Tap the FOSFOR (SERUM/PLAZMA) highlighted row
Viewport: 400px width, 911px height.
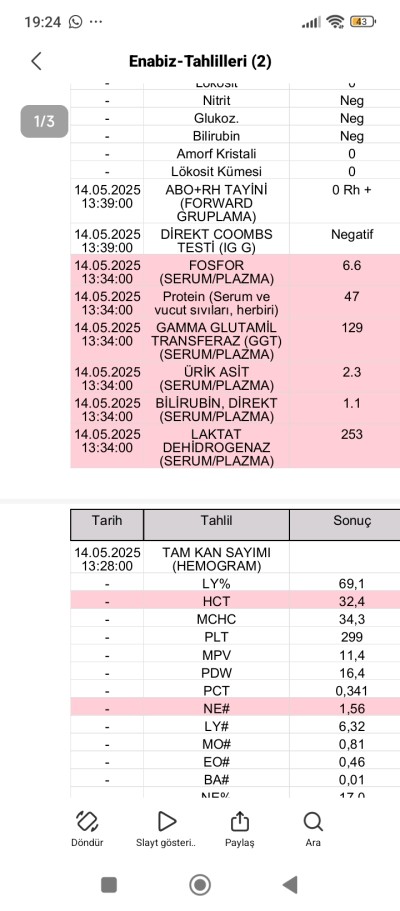[x=235, y=272]
